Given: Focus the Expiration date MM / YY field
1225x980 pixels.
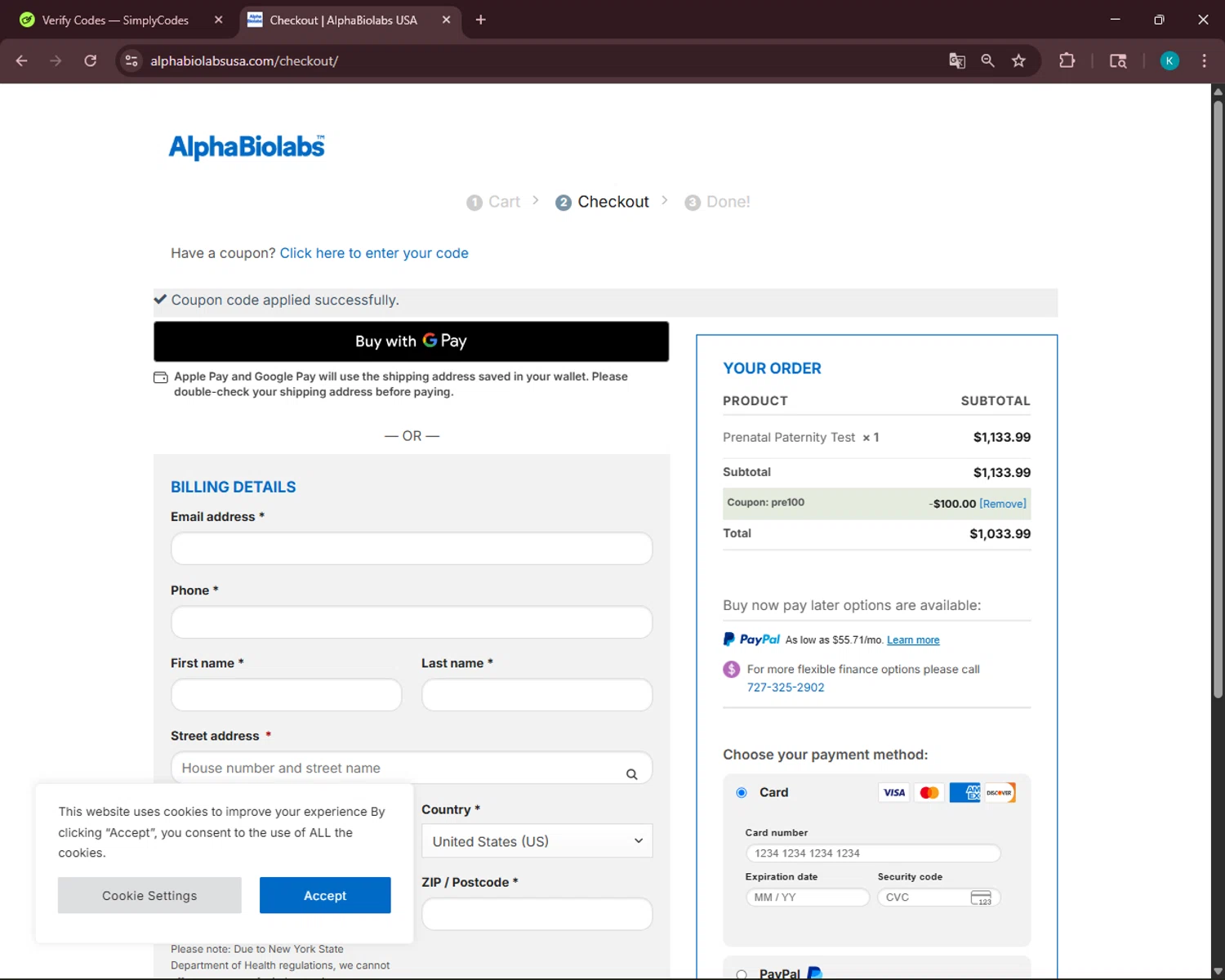Looking at the screenshot, I should (x=808, y=898).
